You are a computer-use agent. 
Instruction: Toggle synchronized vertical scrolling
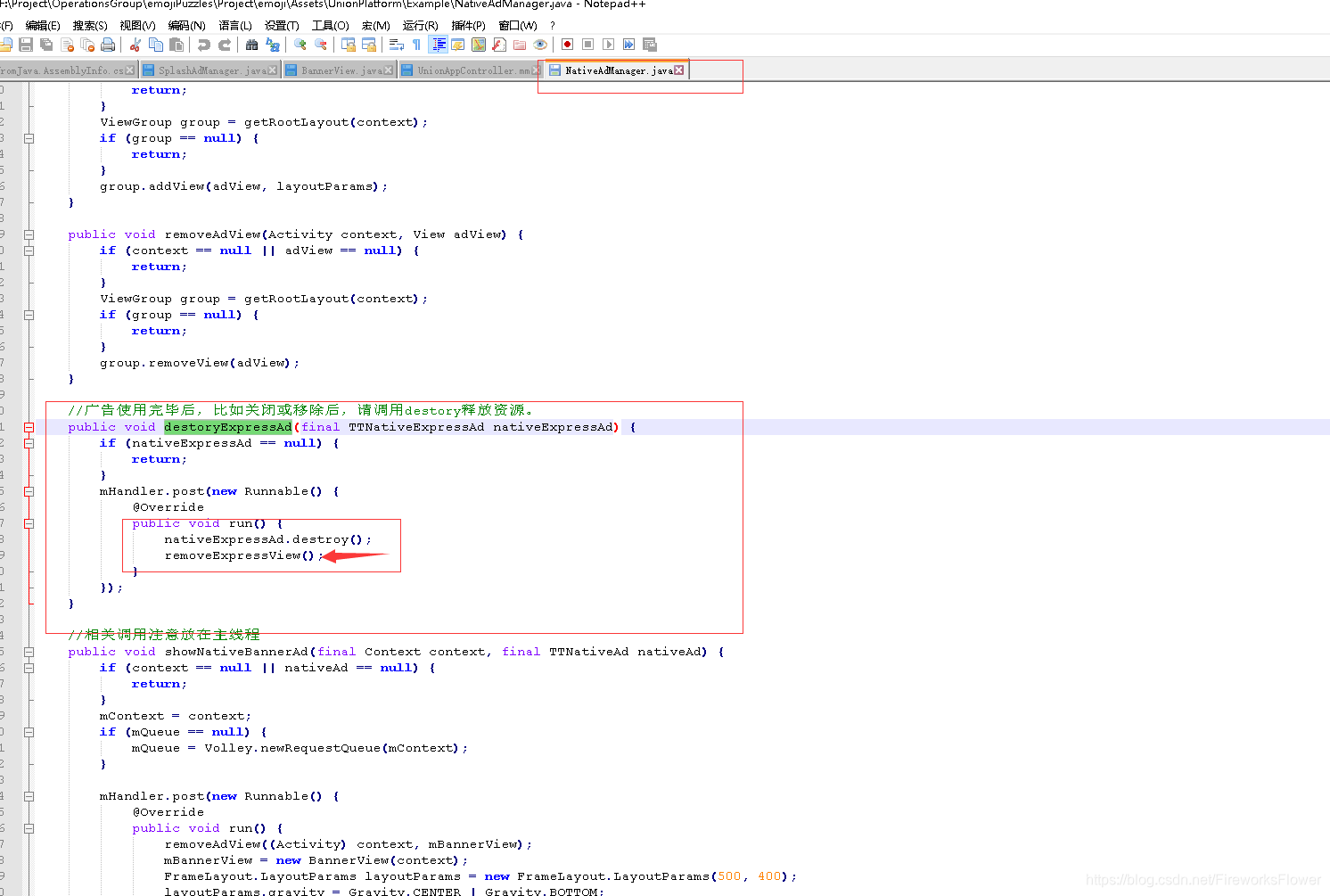click(x=349, y=45)
